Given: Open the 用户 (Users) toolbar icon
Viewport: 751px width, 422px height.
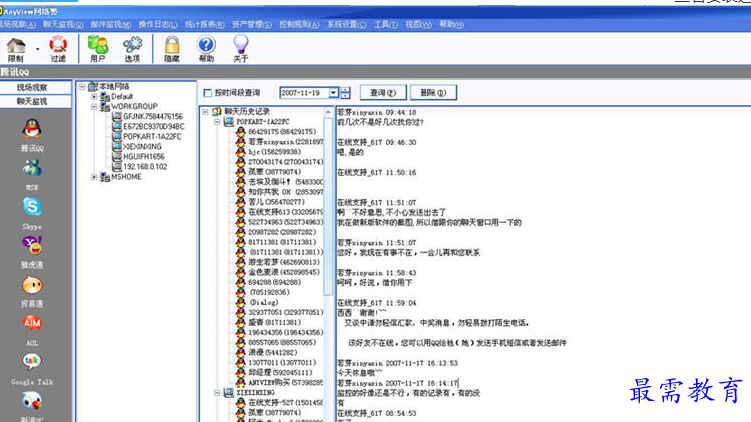Looking at the screenshot, I should (98, 45).
